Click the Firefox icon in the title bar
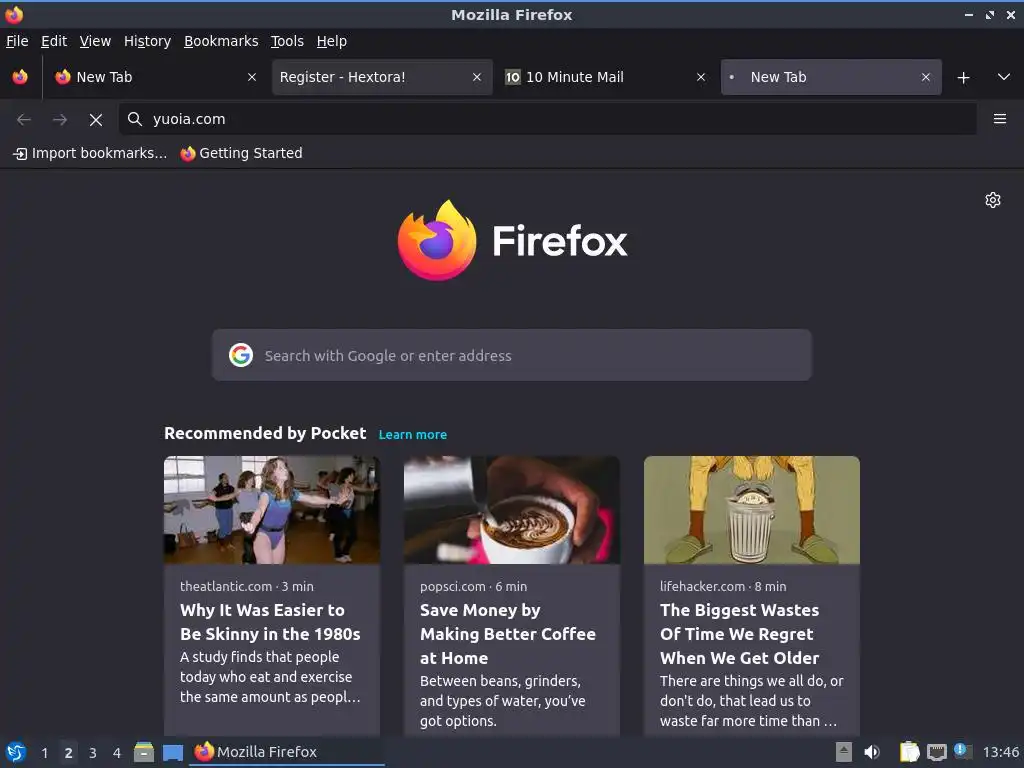The height and width of the screenshot is (768, 1024). [14, 14]
